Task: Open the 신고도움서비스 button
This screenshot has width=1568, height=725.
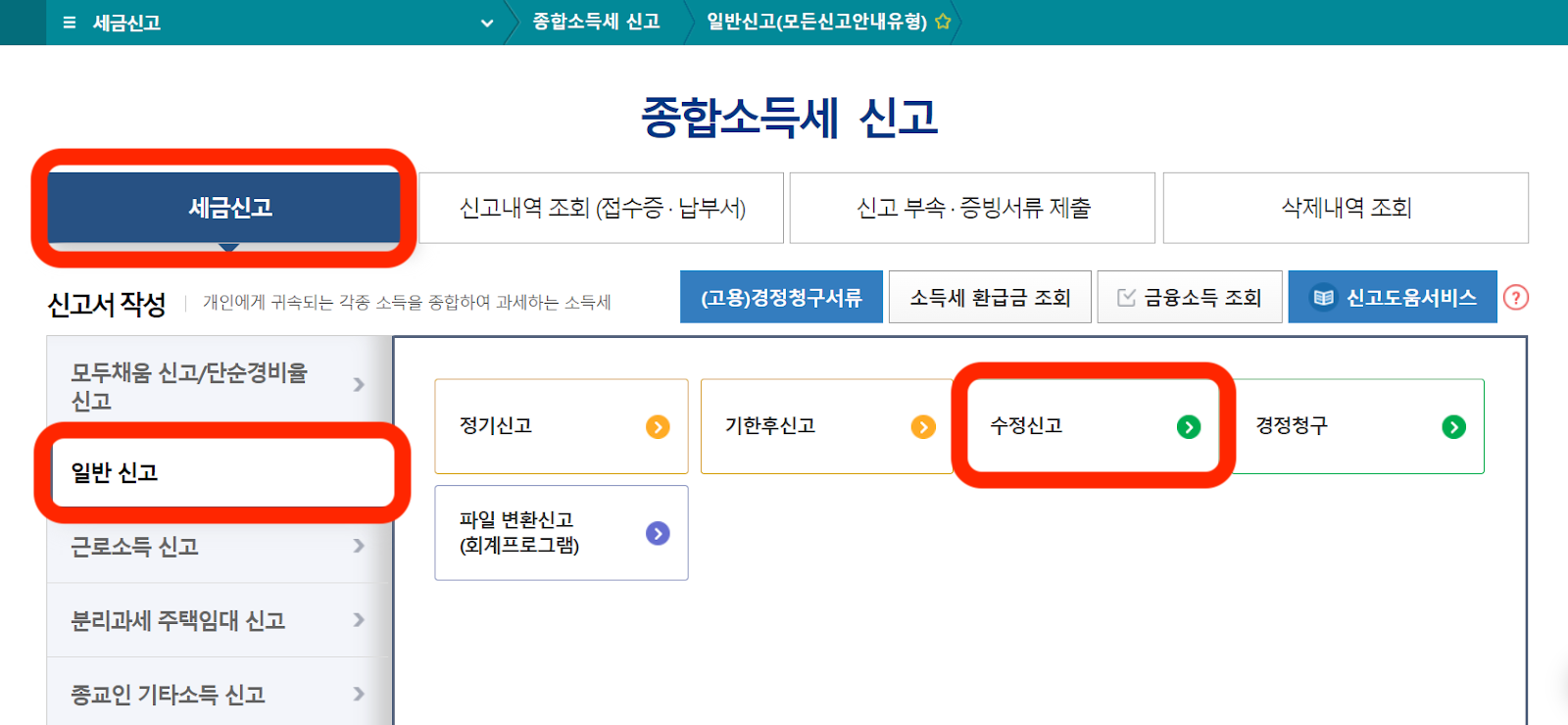Action: 1393,297
